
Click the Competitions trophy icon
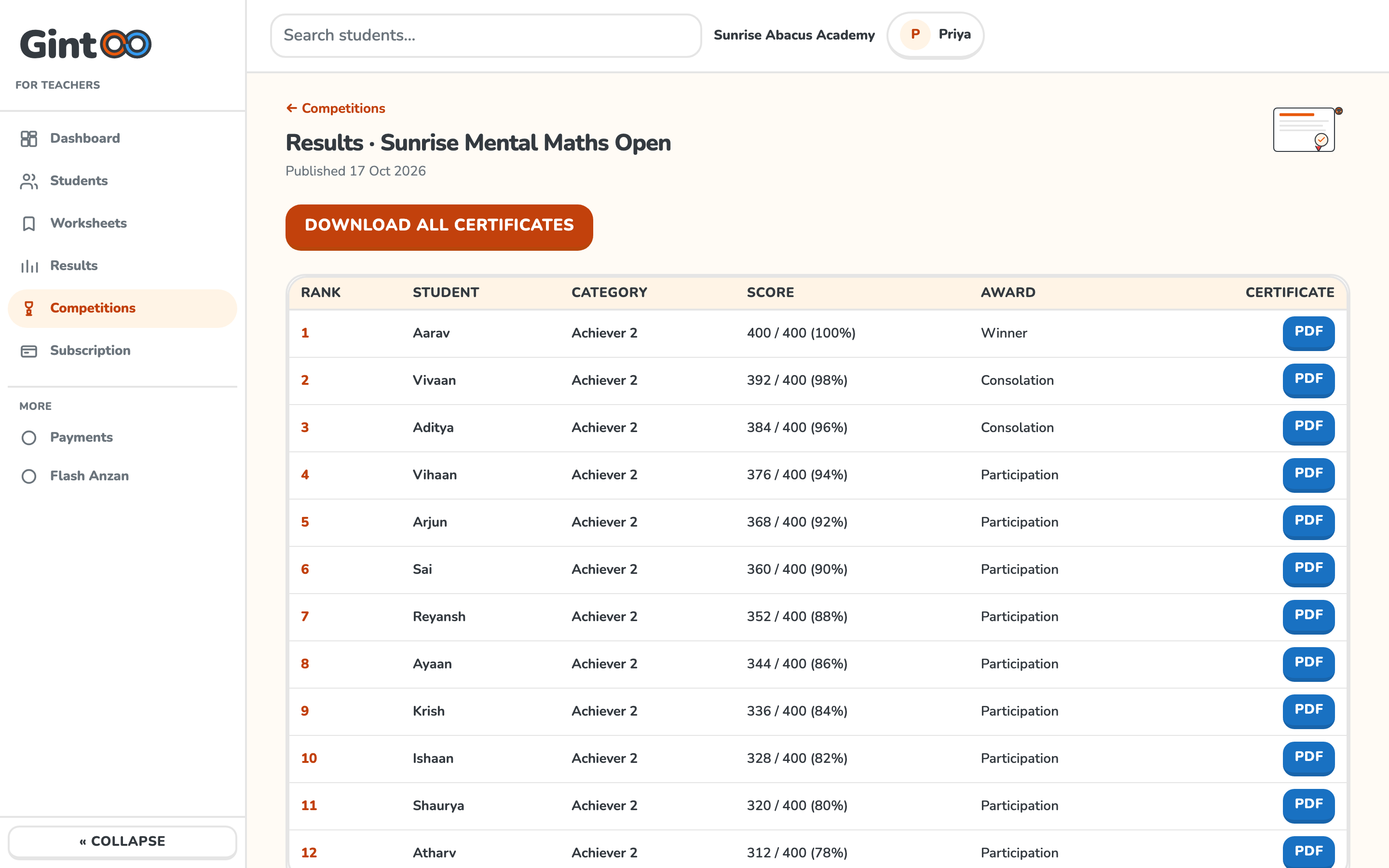click(29, 308)
